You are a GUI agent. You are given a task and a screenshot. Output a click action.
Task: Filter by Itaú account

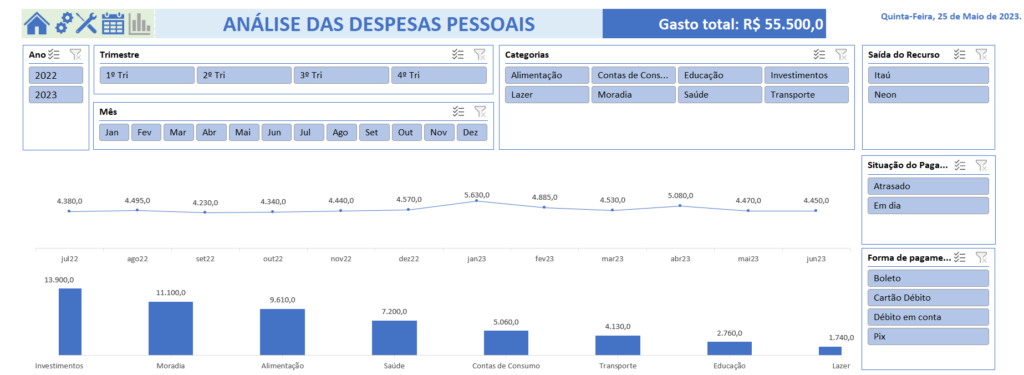[928, 75]
